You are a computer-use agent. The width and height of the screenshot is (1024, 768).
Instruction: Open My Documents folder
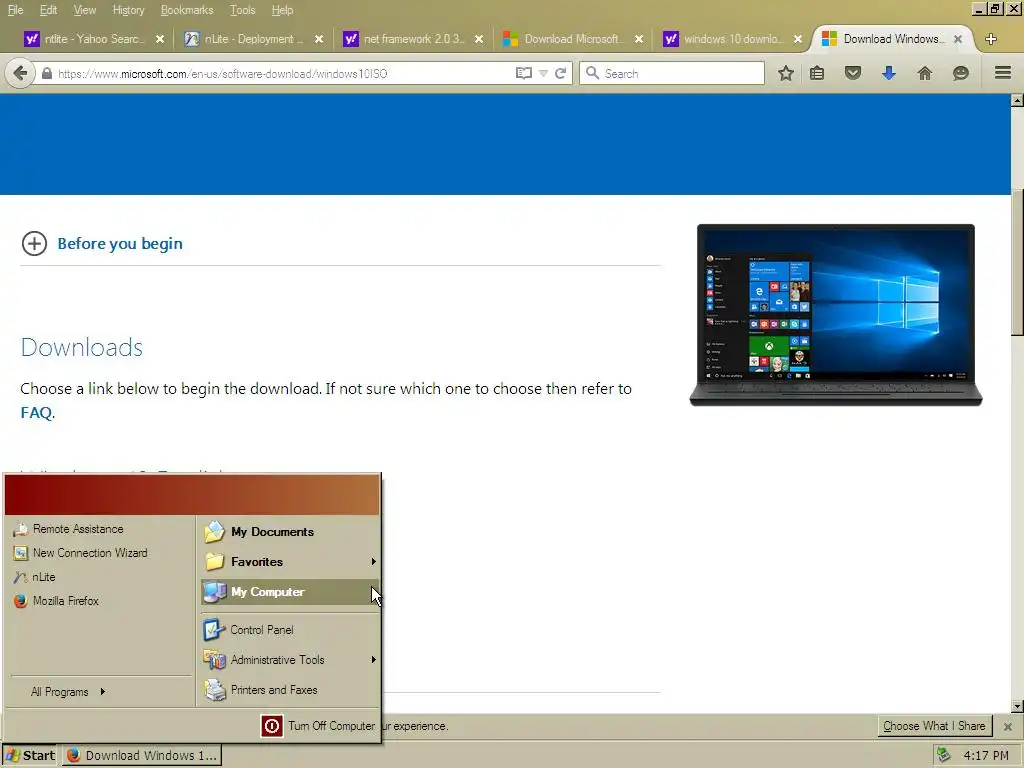[x=290, y=532]
